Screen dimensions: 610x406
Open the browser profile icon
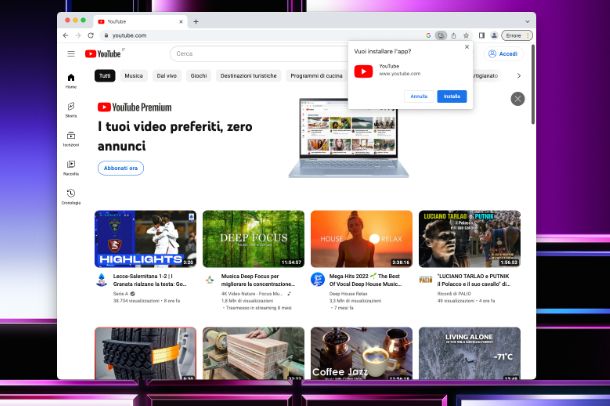[x=494, y=35]
